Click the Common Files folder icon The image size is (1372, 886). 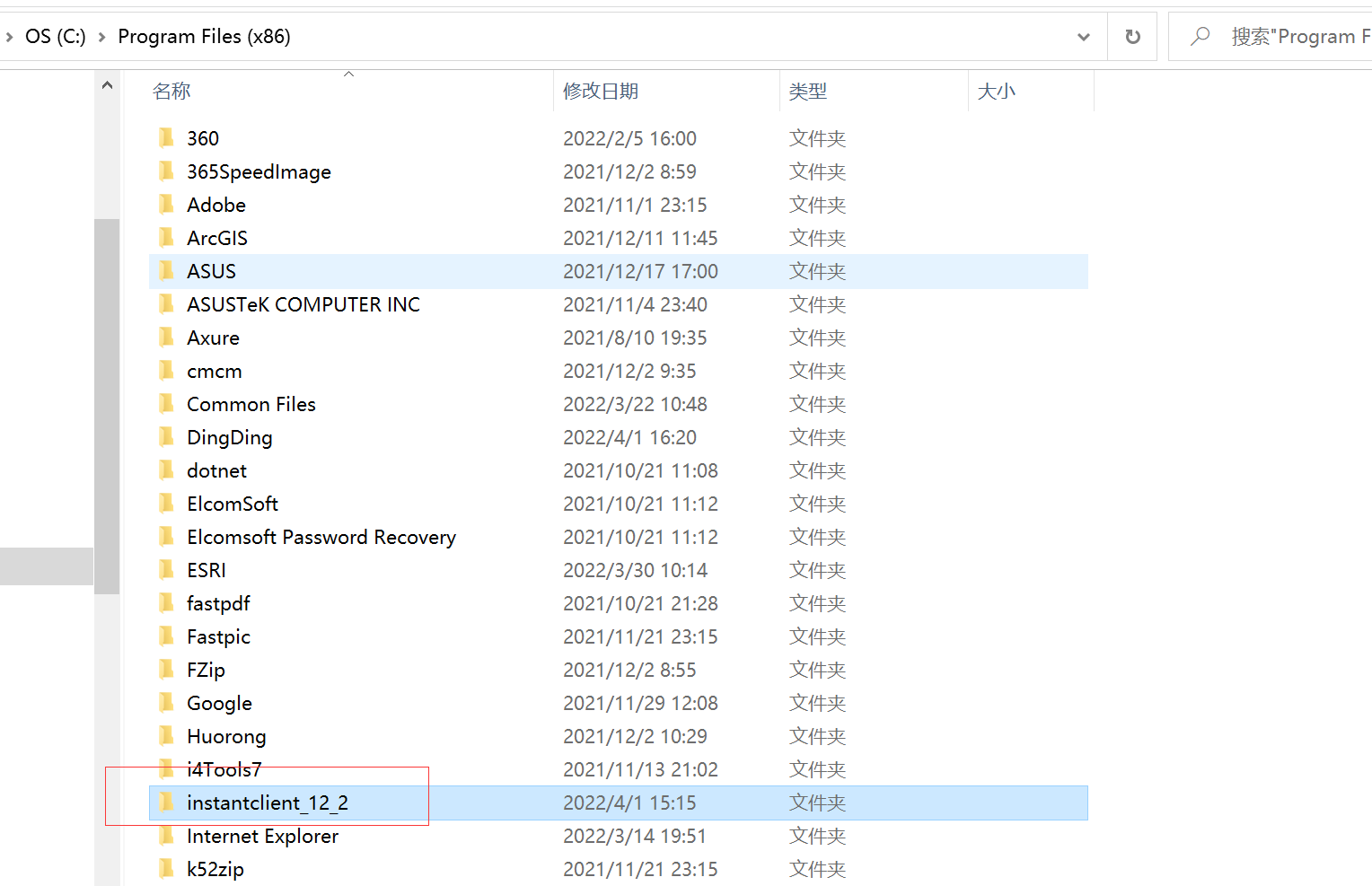pos(167,403)
